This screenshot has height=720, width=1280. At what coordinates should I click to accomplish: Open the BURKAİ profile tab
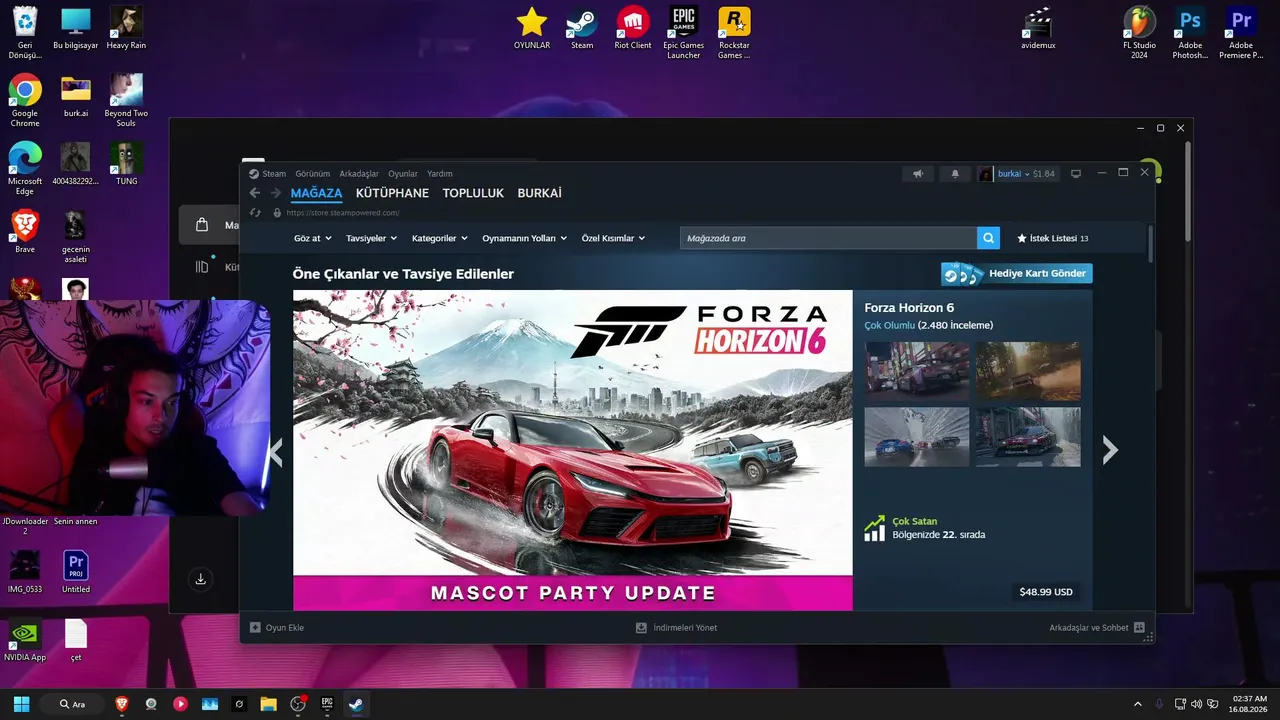click(x=540, y=193)
